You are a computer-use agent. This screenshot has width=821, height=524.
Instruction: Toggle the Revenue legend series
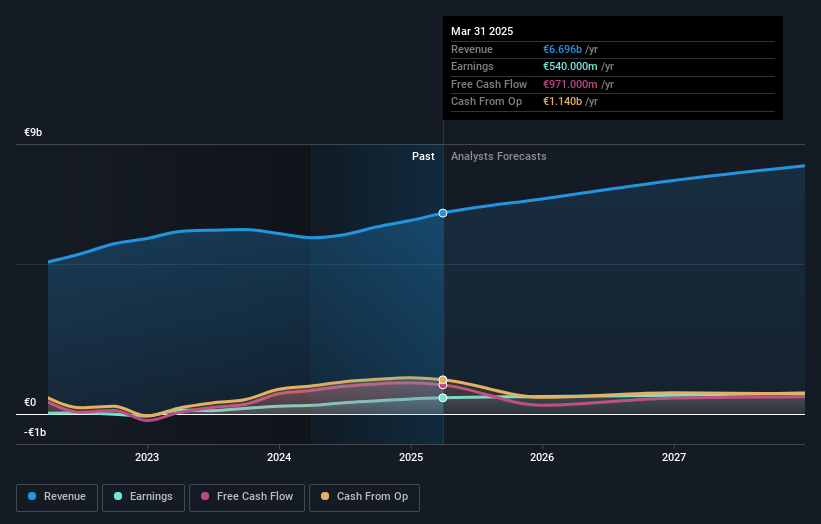point(57,497)
